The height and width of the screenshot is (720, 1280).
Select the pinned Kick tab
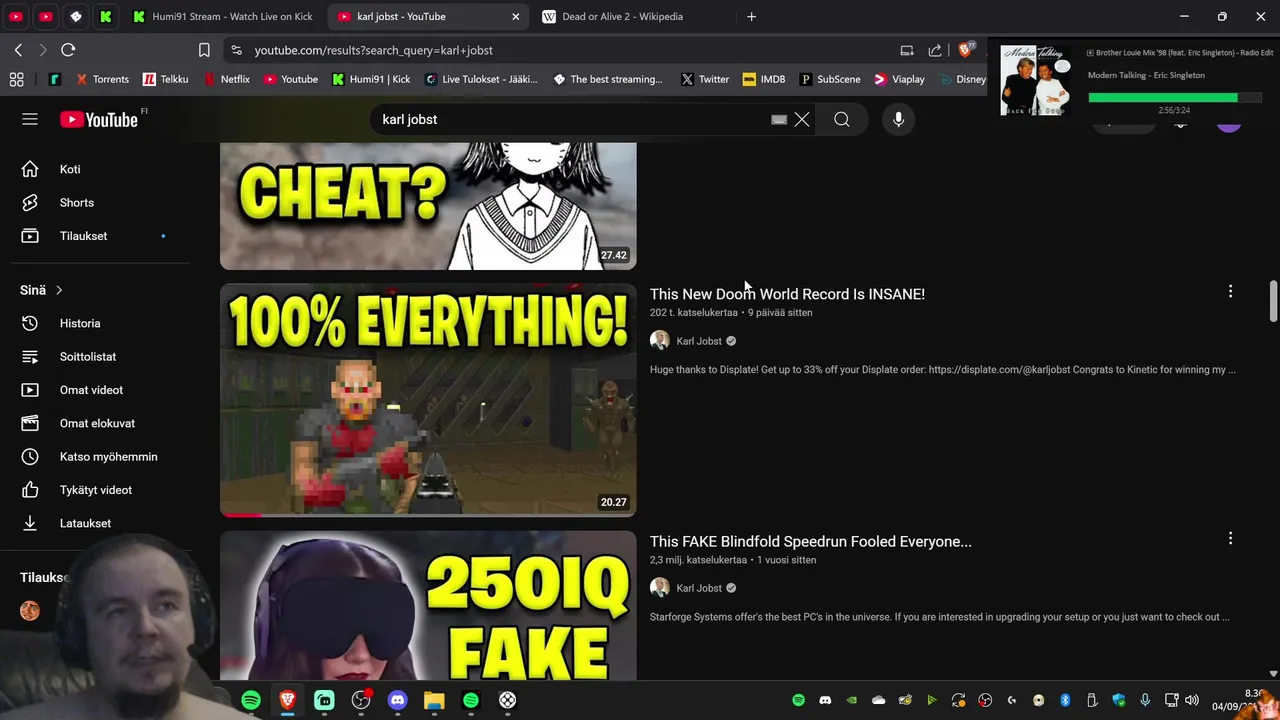(x=106, y=16)
